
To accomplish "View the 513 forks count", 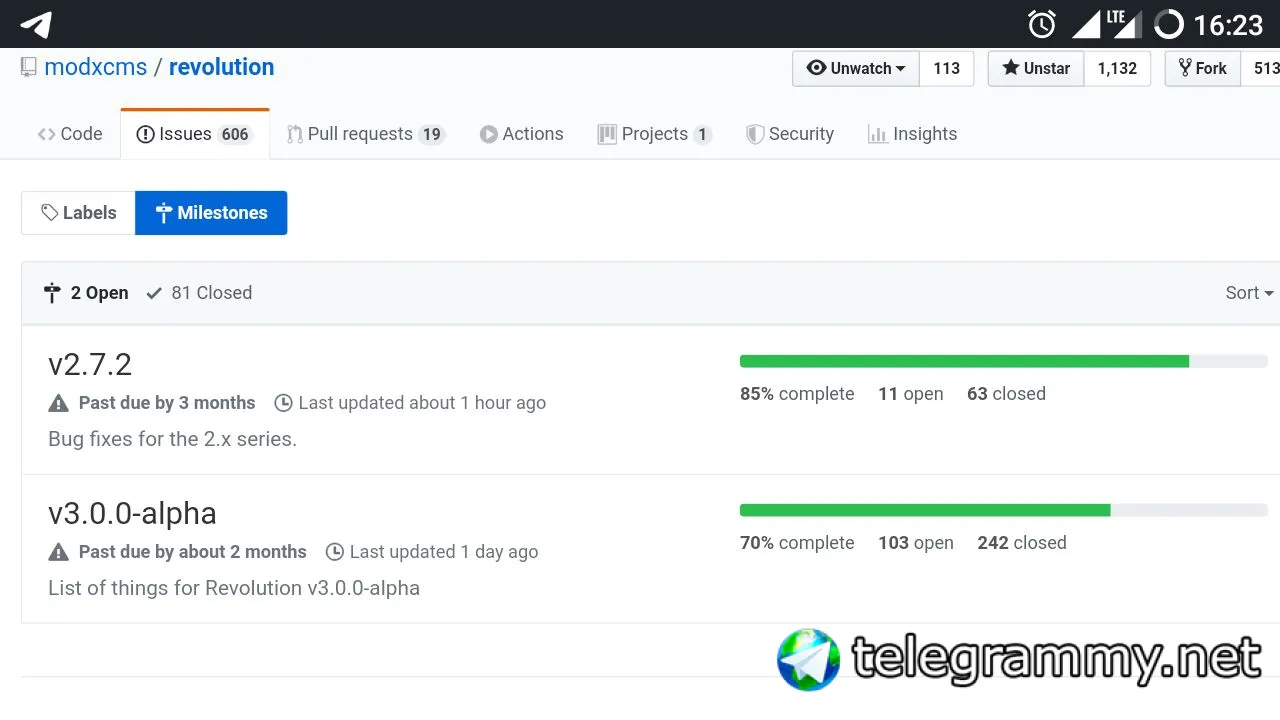I will click(1262, 68).
